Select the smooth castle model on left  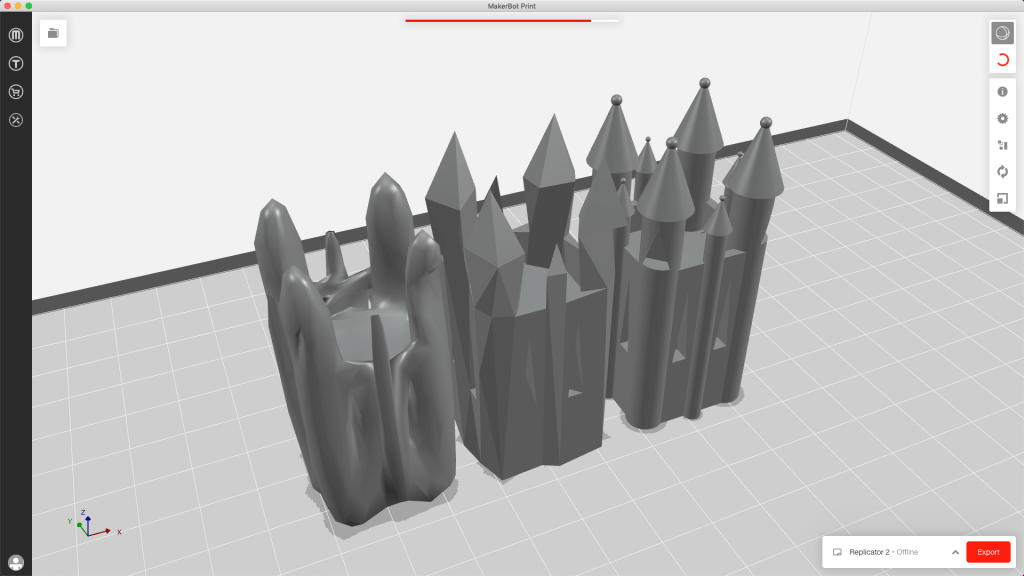click(355, 380)
